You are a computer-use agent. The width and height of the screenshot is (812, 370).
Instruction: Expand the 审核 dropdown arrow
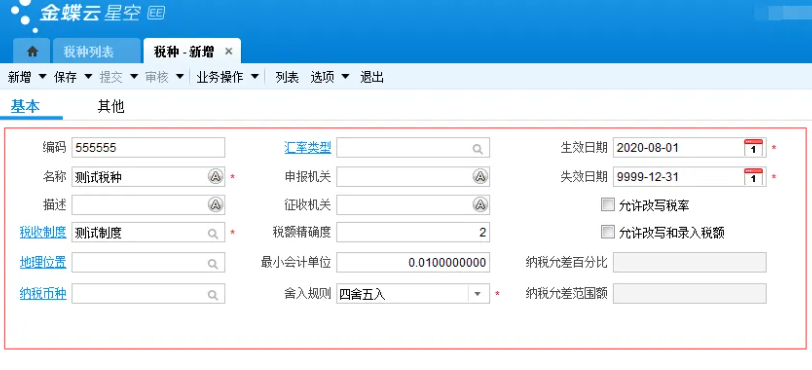point(180,77)
